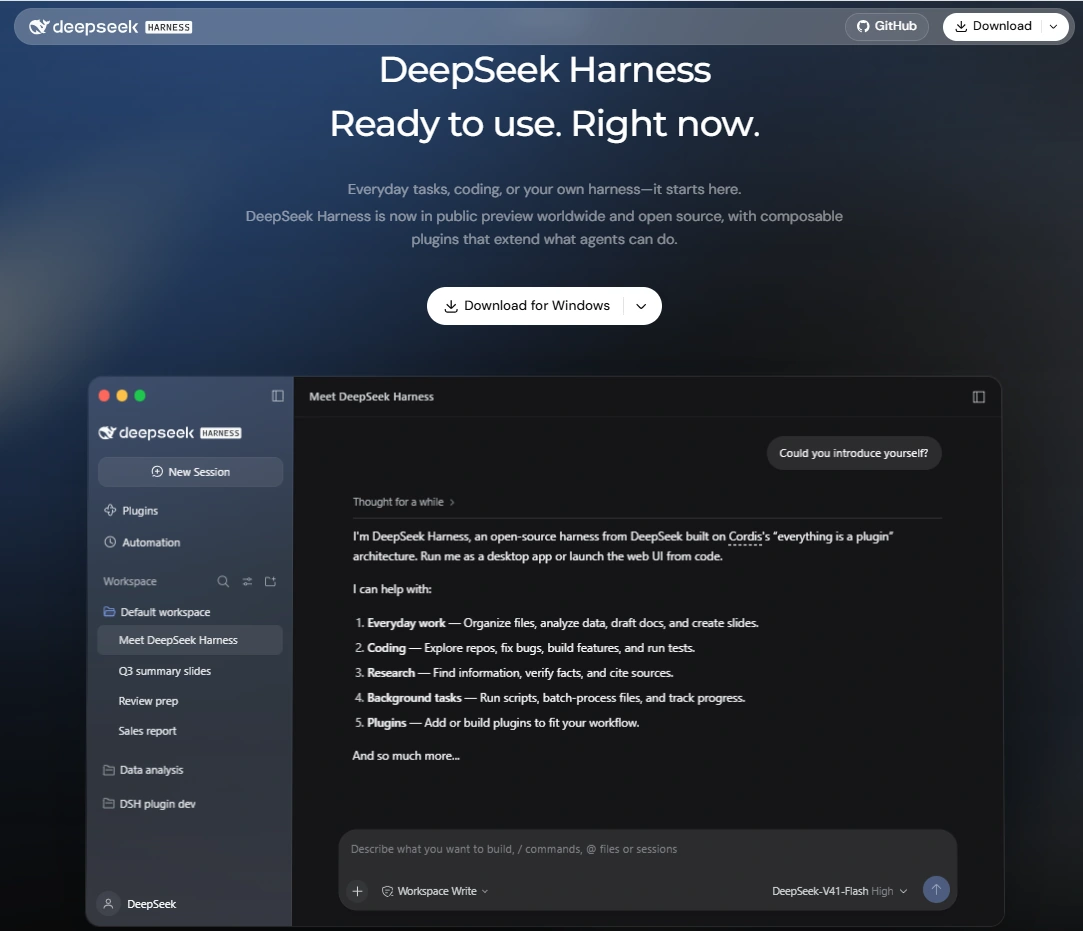This screenshot has width=1083, height=931.
Task: Click Download for Windows button
Action: coord(527,306)
